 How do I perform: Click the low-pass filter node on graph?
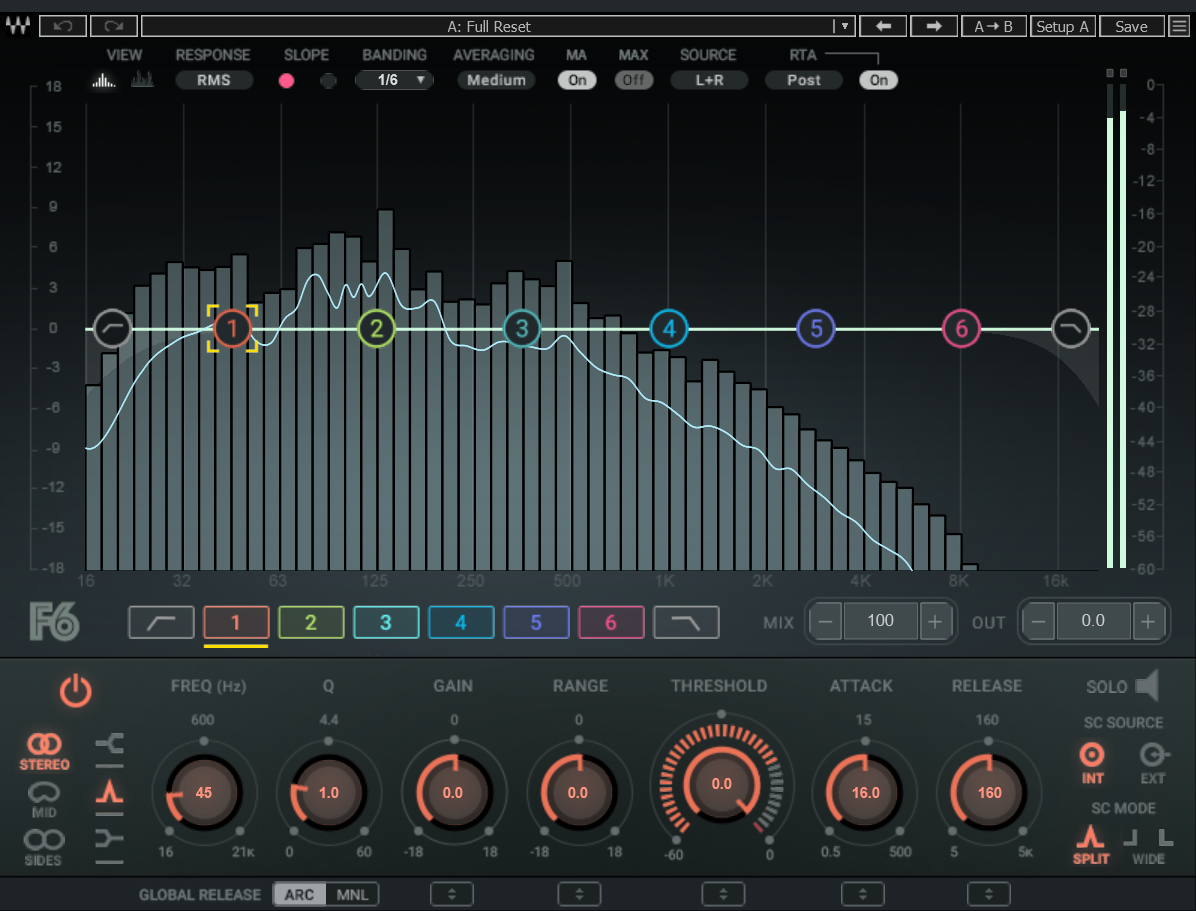[1071, 329]
